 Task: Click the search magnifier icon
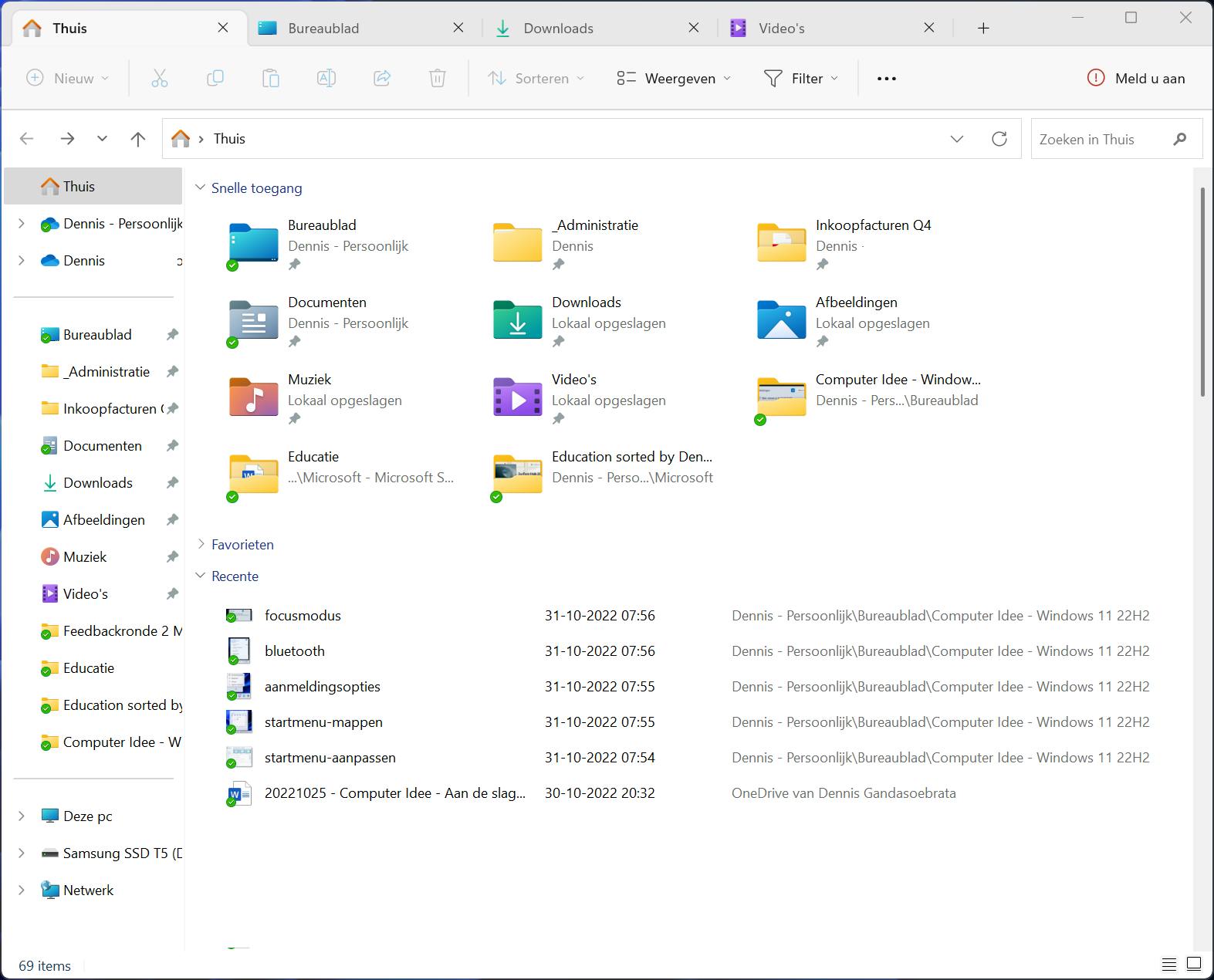click(x=1179, y=139)
